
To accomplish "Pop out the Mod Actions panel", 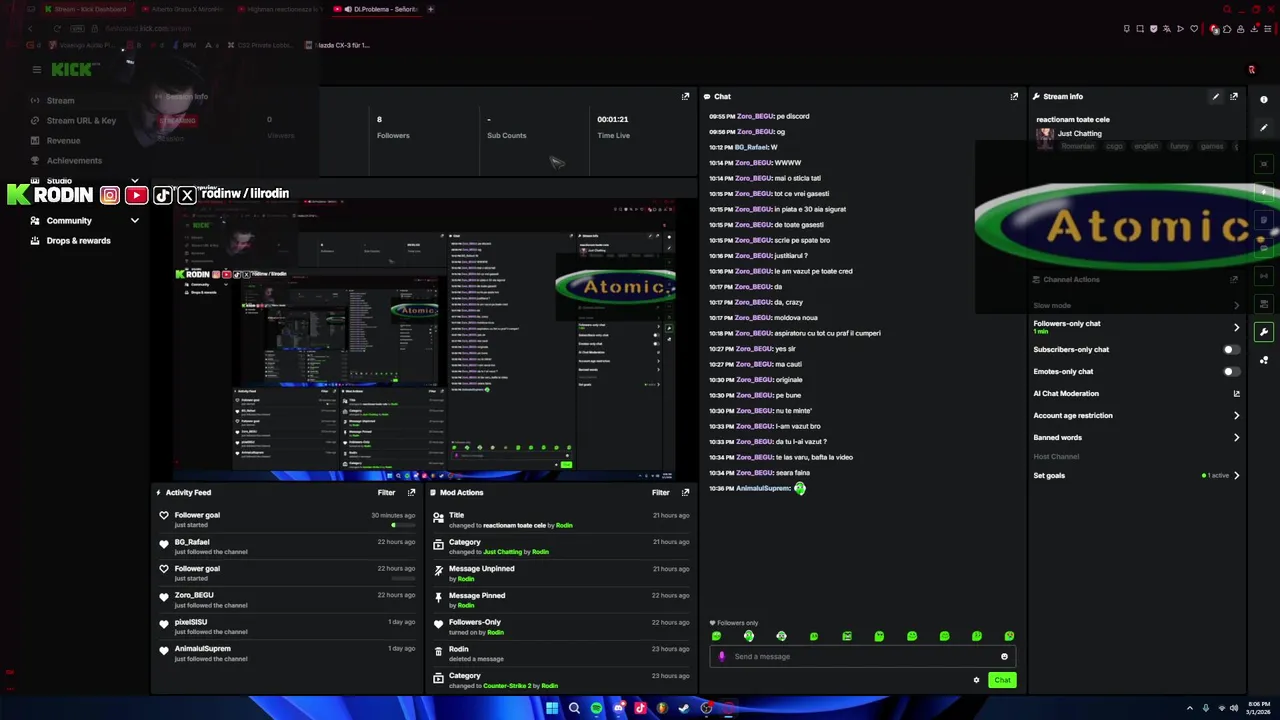I will 685,492.
